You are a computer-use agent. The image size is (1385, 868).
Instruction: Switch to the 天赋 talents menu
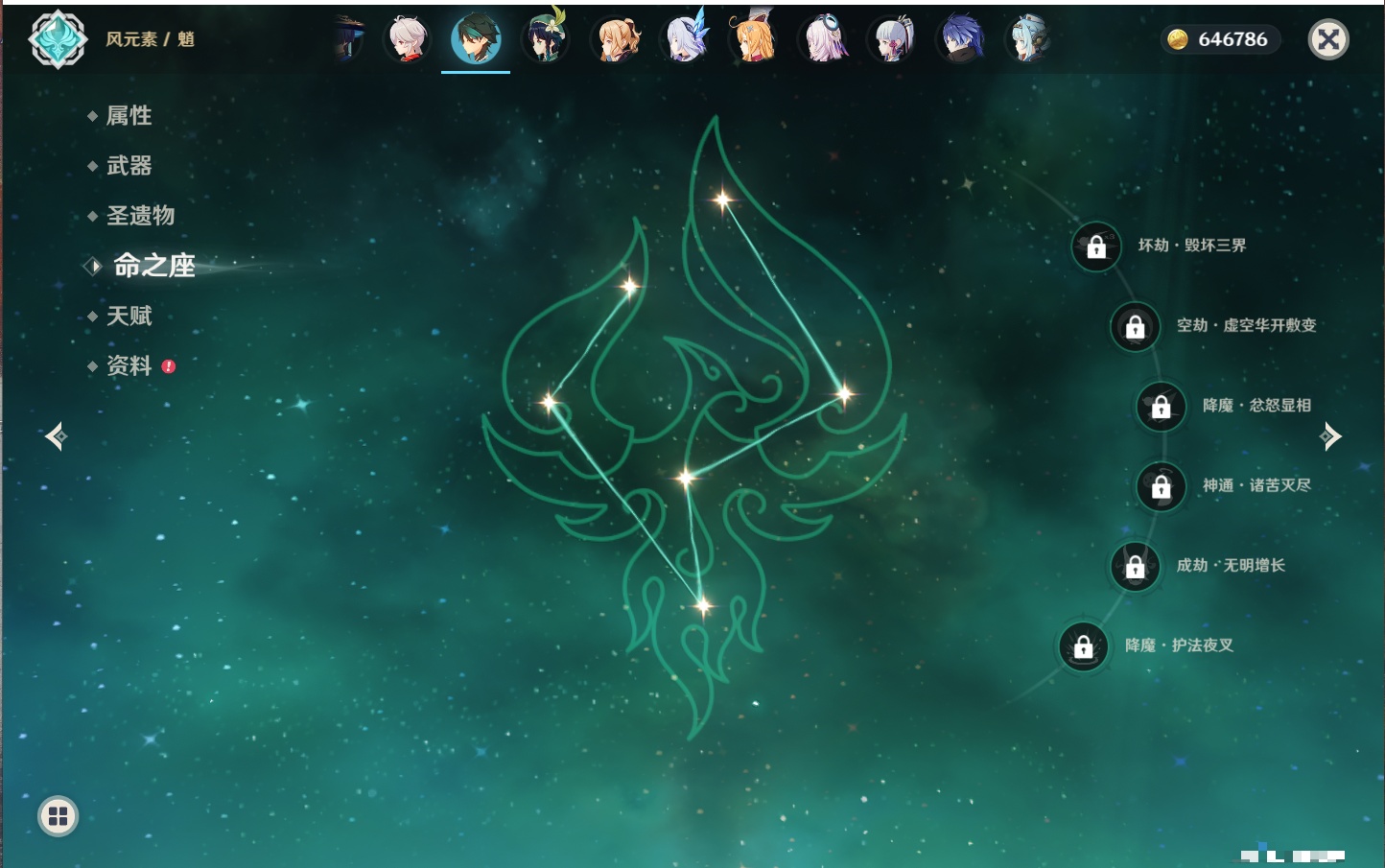tap(129, 316)
